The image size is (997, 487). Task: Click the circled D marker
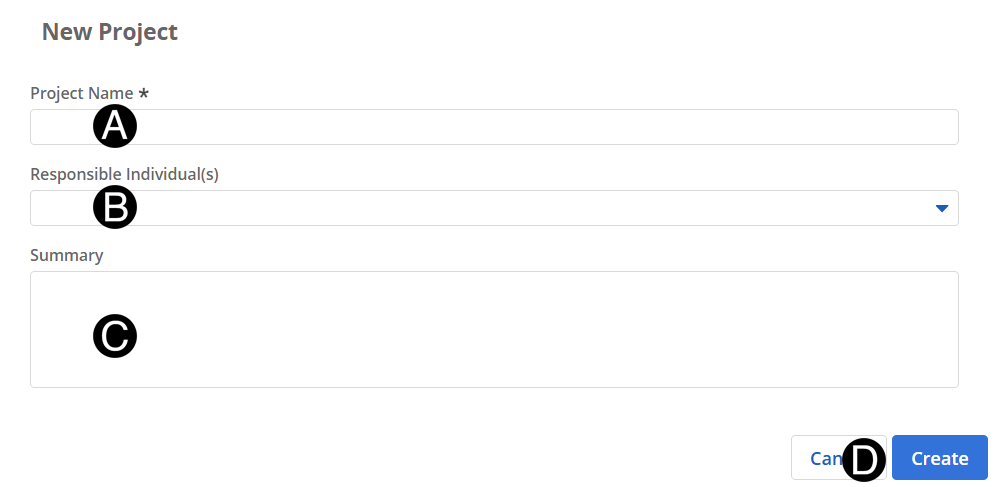click(864, 460)
